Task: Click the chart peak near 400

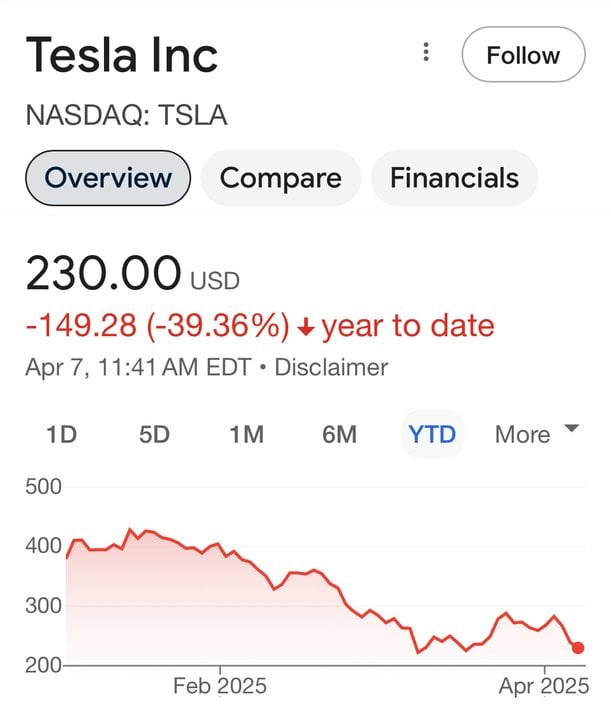Action: point(130,529)
